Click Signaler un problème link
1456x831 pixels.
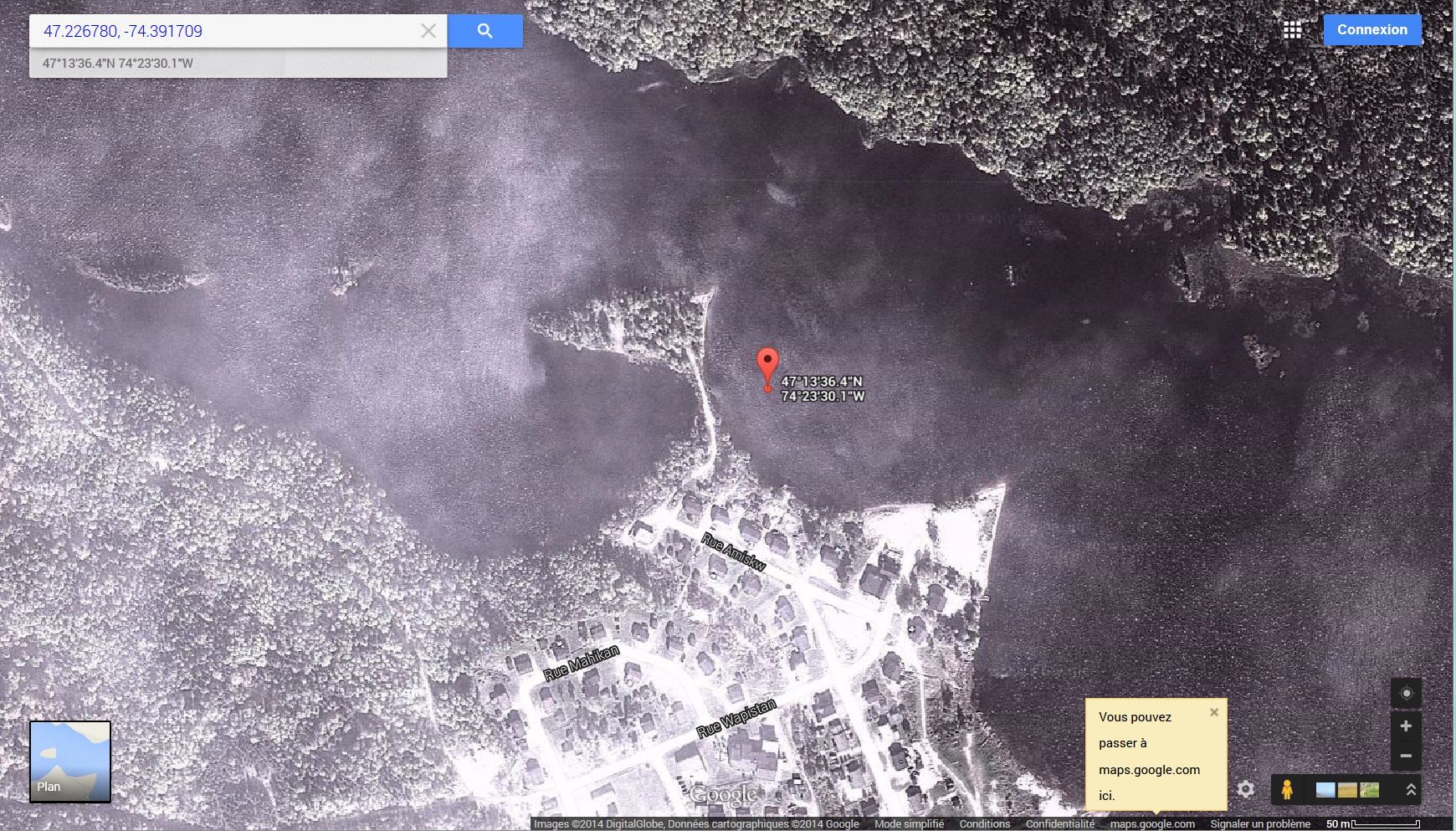pos(1259,824)
